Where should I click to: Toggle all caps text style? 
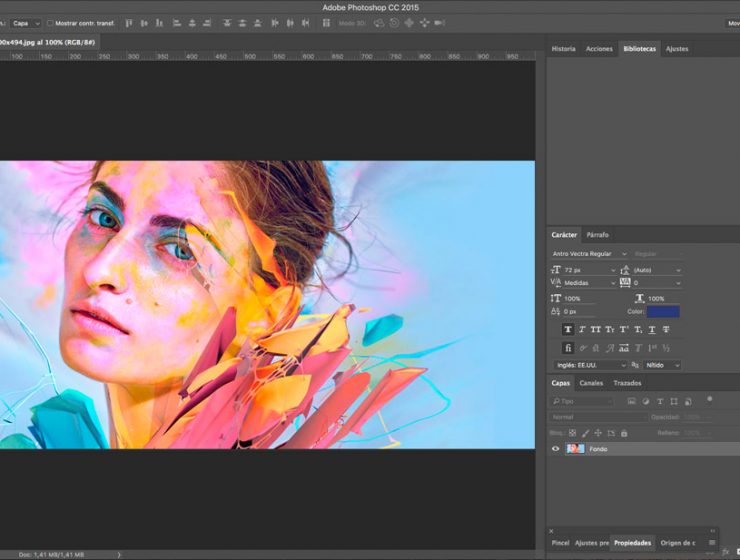pyautogui.click(x=596, y=329)
